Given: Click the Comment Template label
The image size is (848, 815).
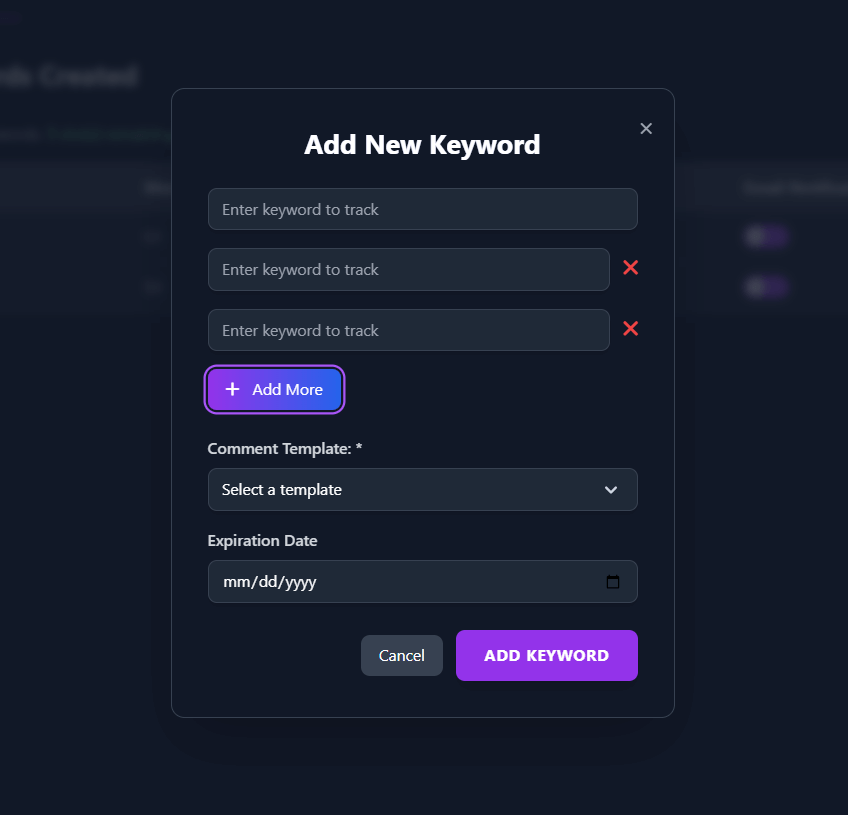Looking at the screenshot, I should click(284, 449).
